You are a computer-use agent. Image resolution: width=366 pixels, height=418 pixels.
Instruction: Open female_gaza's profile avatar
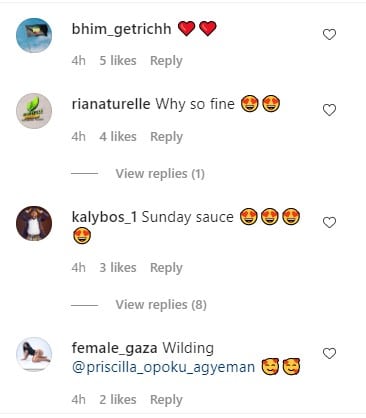34,354
